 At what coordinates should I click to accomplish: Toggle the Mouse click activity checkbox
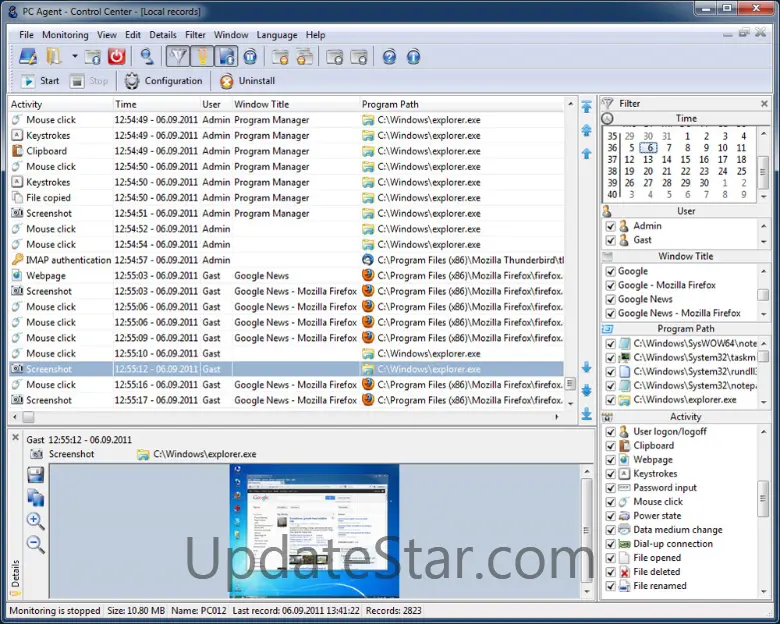(610, 502)
